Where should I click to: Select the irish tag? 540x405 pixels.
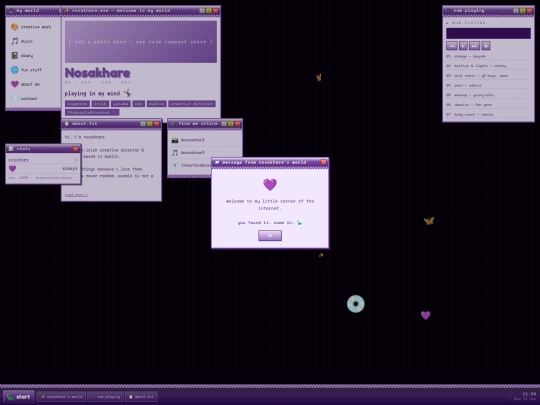[x=100, y=104]
